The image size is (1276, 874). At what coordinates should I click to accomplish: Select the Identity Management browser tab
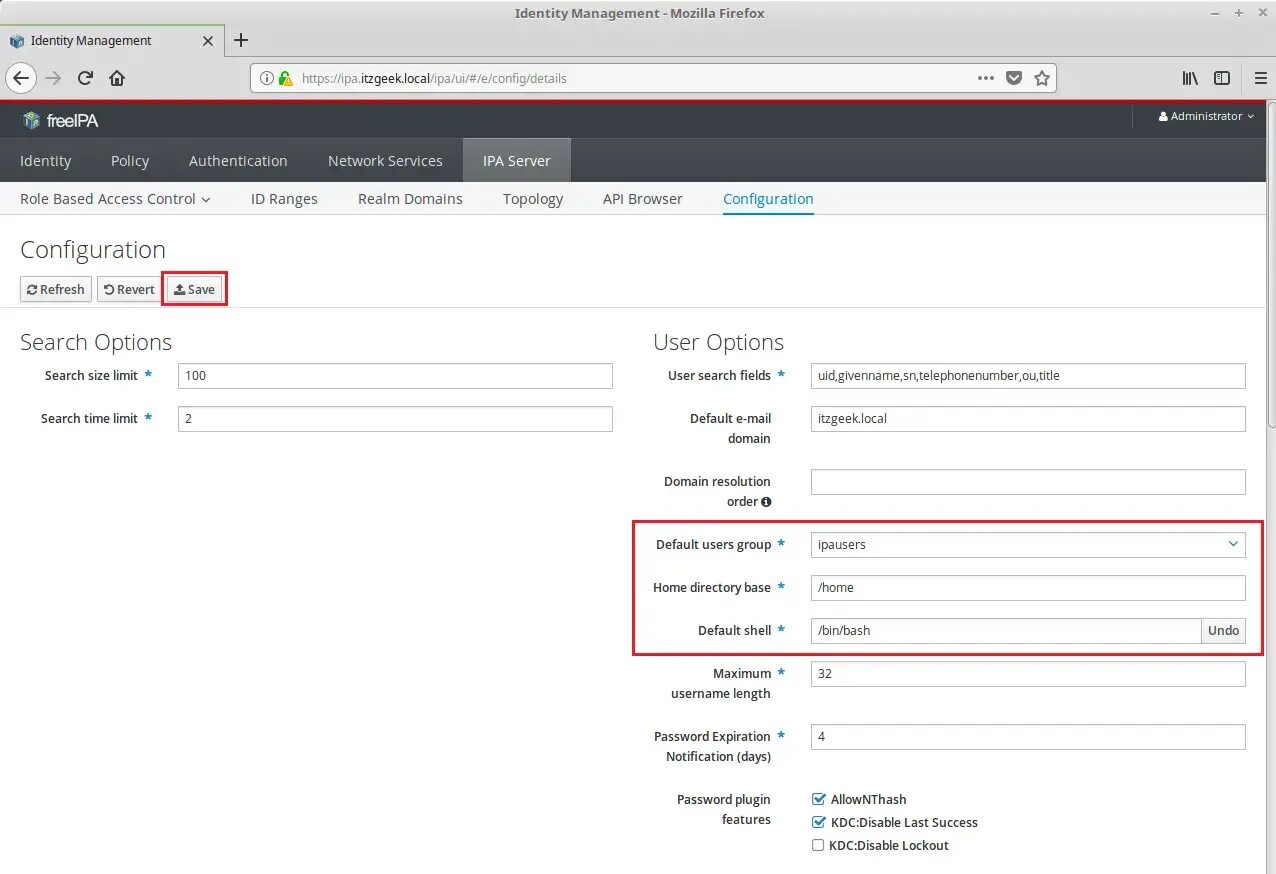point(110,41)
